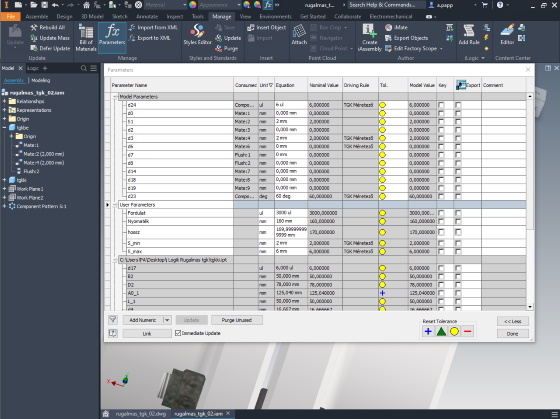Check the Key box for parameter d24
The image size is (560, 419).
pos(441,105)
